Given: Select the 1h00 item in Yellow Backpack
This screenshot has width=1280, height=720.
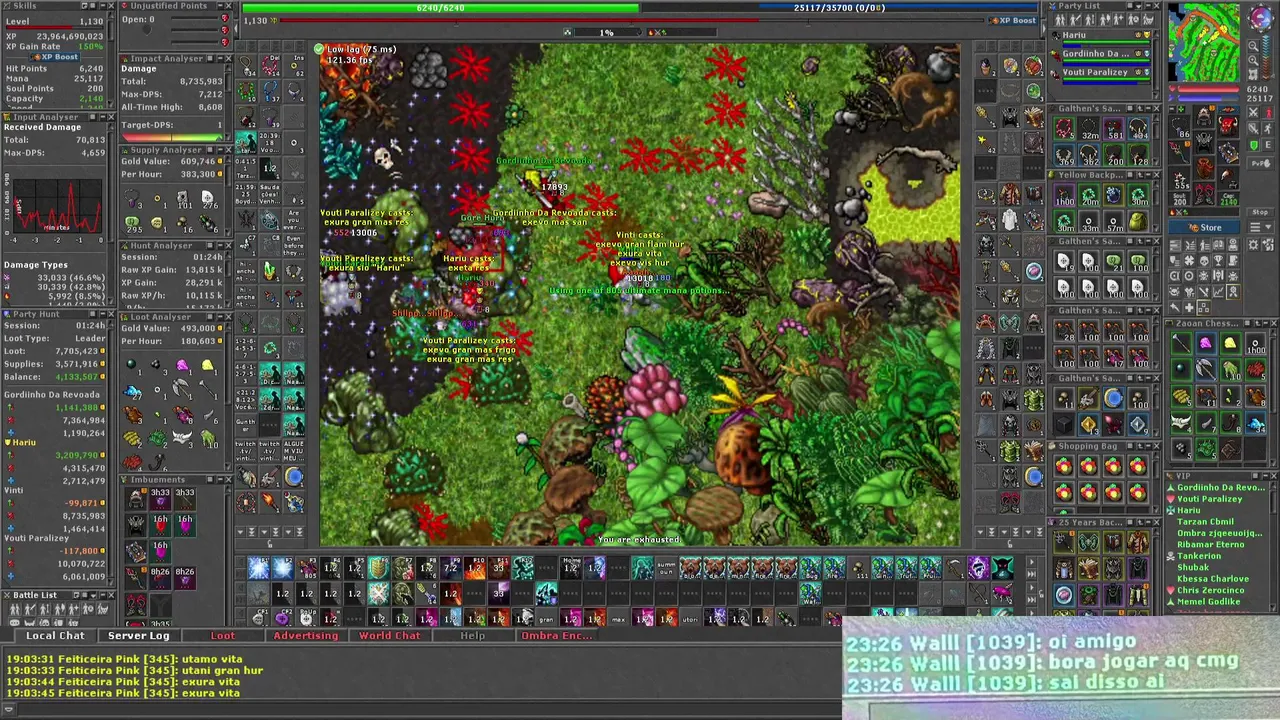Looking at the screenshot, I should click(x=1064, y=196).
